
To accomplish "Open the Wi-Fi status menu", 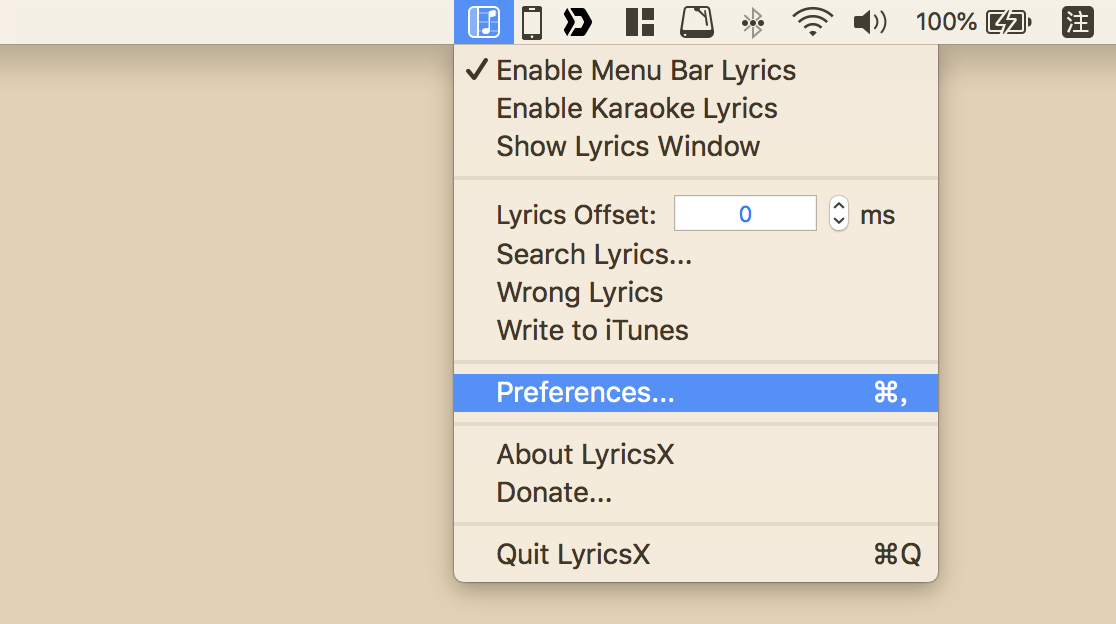I will [x=812, y=22].
